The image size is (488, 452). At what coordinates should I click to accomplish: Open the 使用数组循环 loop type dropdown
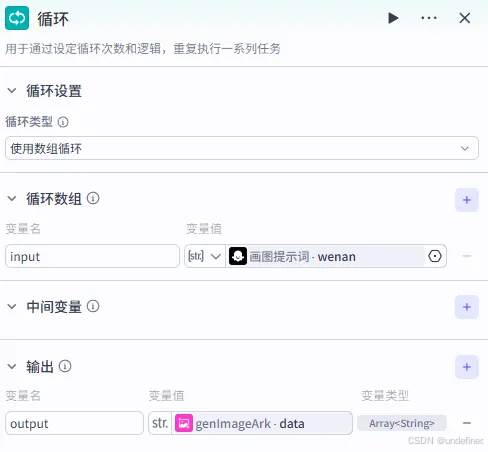[242, 148]
